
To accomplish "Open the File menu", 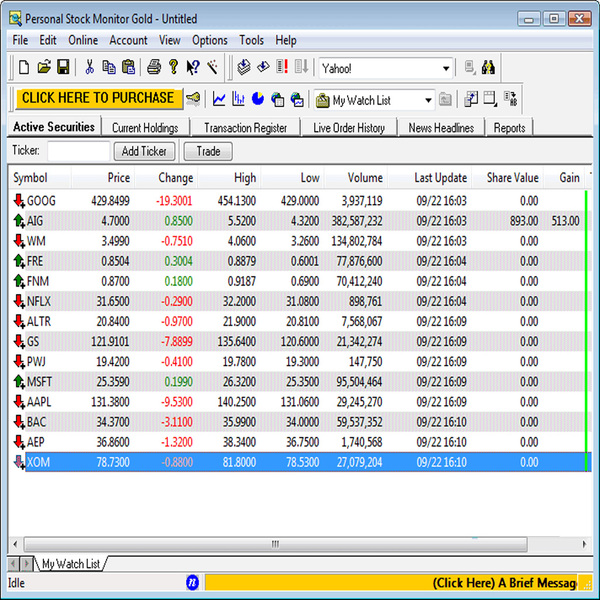I will click(x=20, y=40).
